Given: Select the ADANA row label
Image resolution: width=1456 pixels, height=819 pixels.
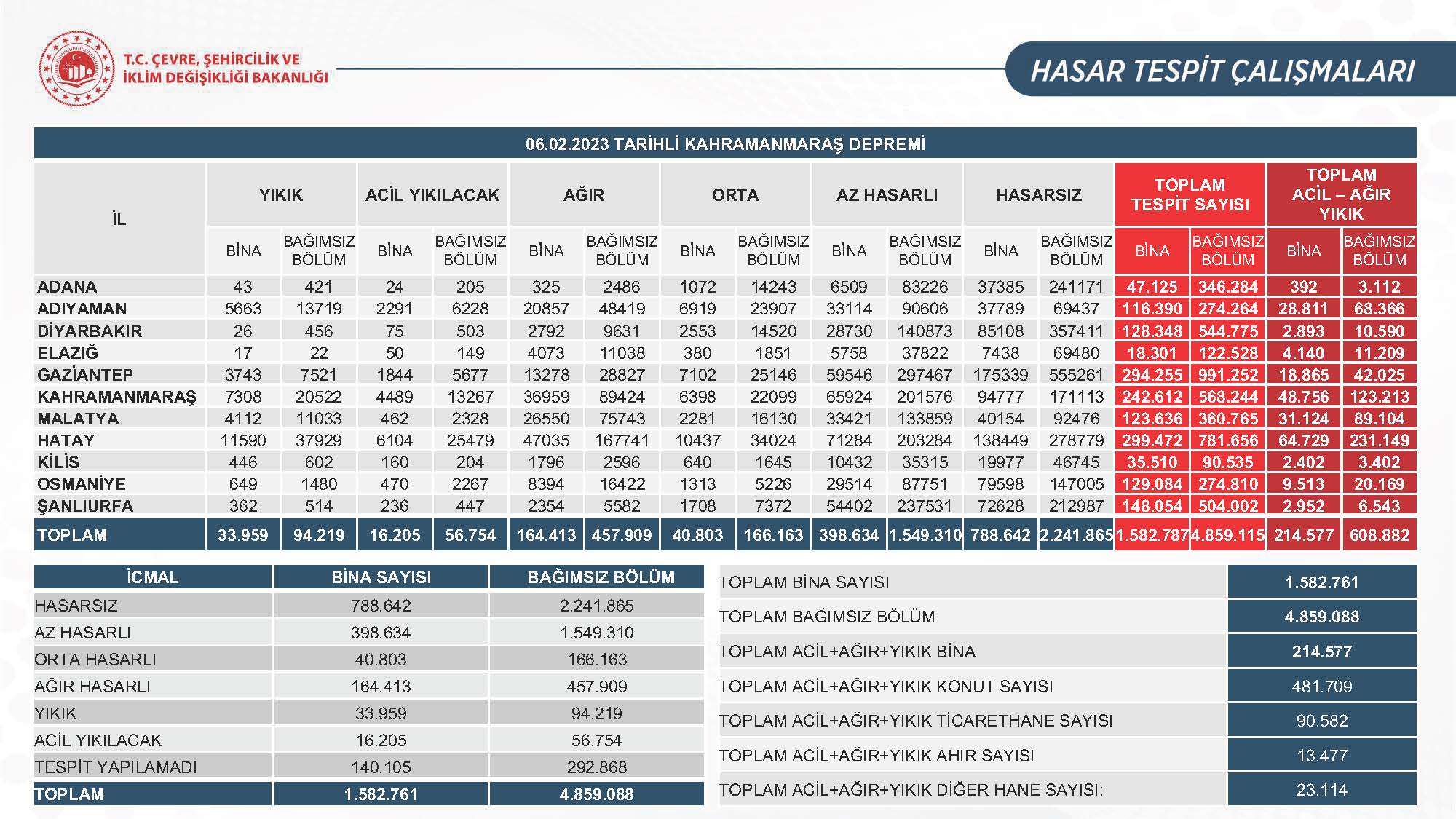Looking at the screenshot, I should (x=68, y=287).
